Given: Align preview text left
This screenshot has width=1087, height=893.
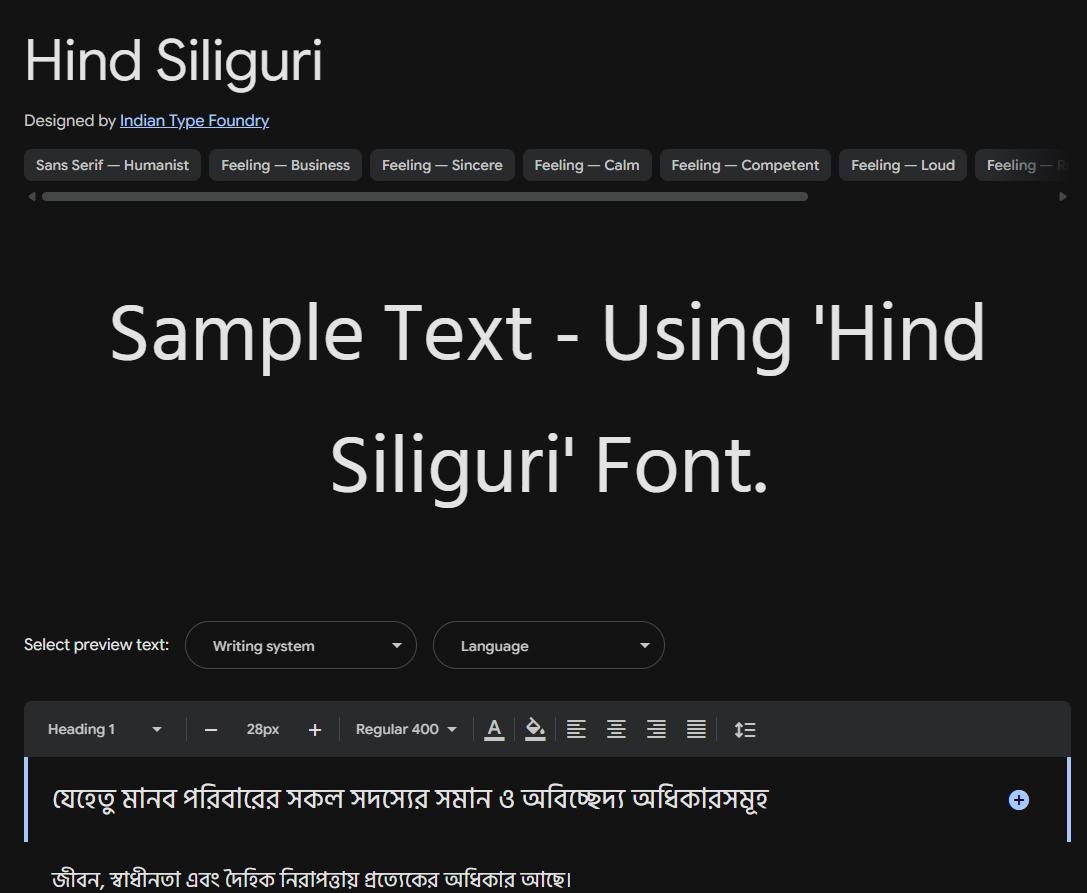Looking at the screenshot, I should click(x=576, y=729).
